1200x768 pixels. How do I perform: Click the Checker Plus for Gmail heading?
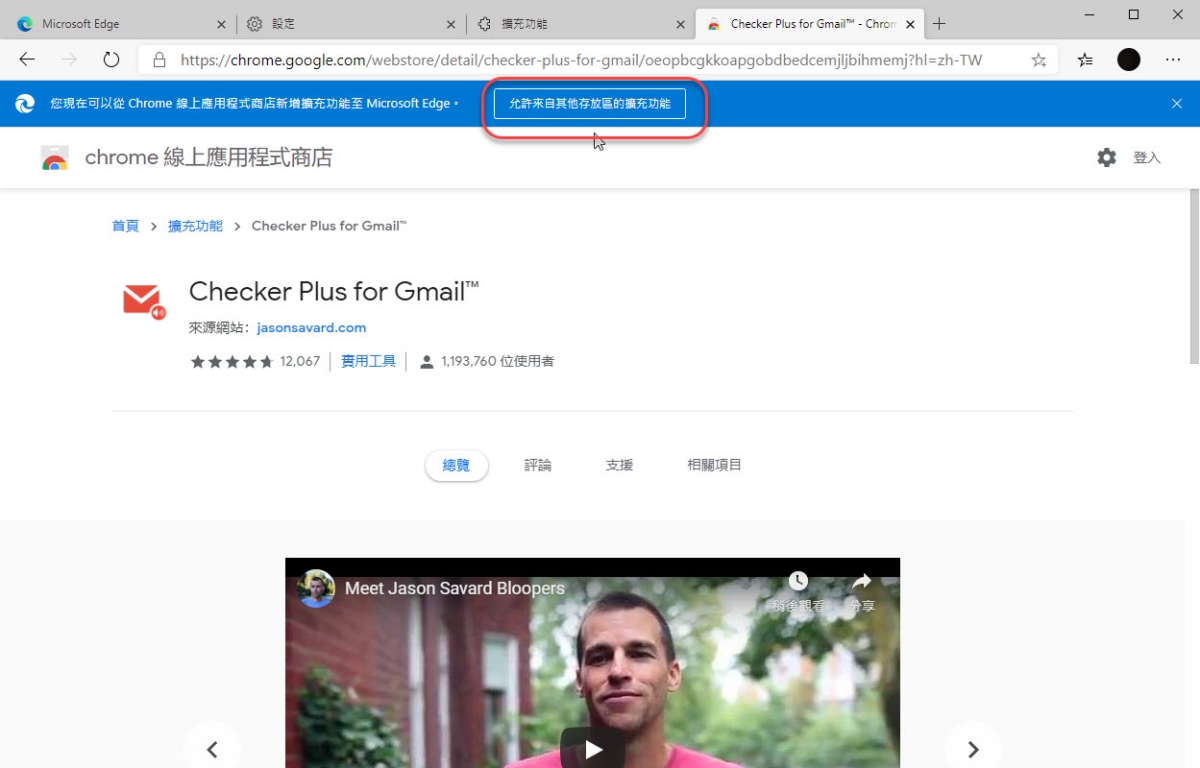[334, 292]
